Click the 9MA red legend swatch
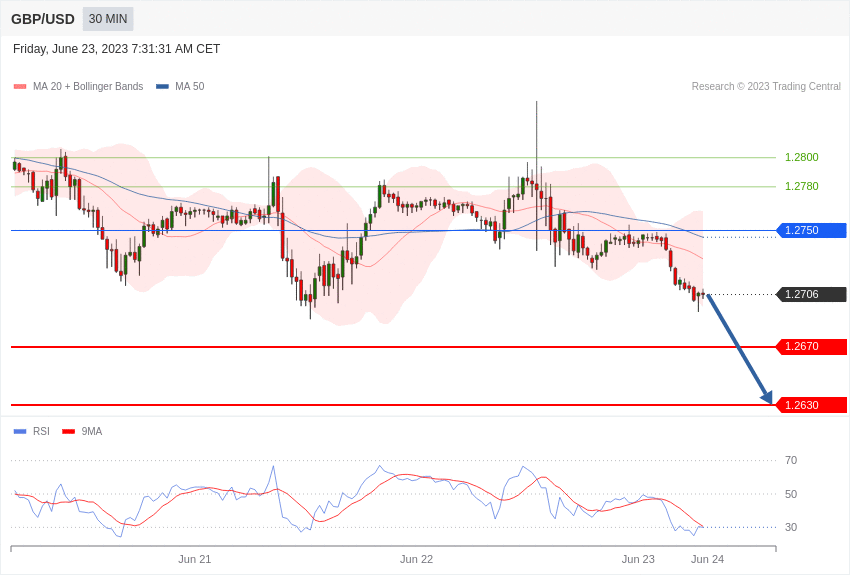Viewport: 850px width, 576px height. pos(69,431)
